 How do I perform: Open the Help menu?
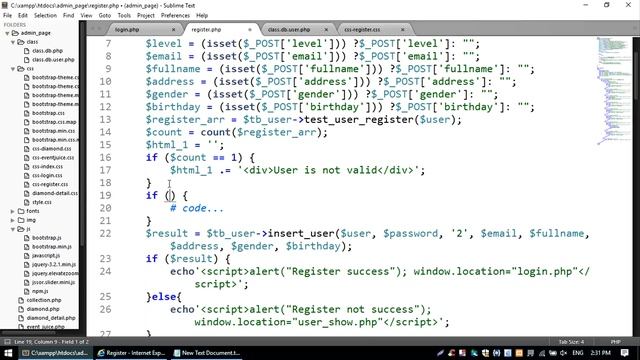point(202,16)
